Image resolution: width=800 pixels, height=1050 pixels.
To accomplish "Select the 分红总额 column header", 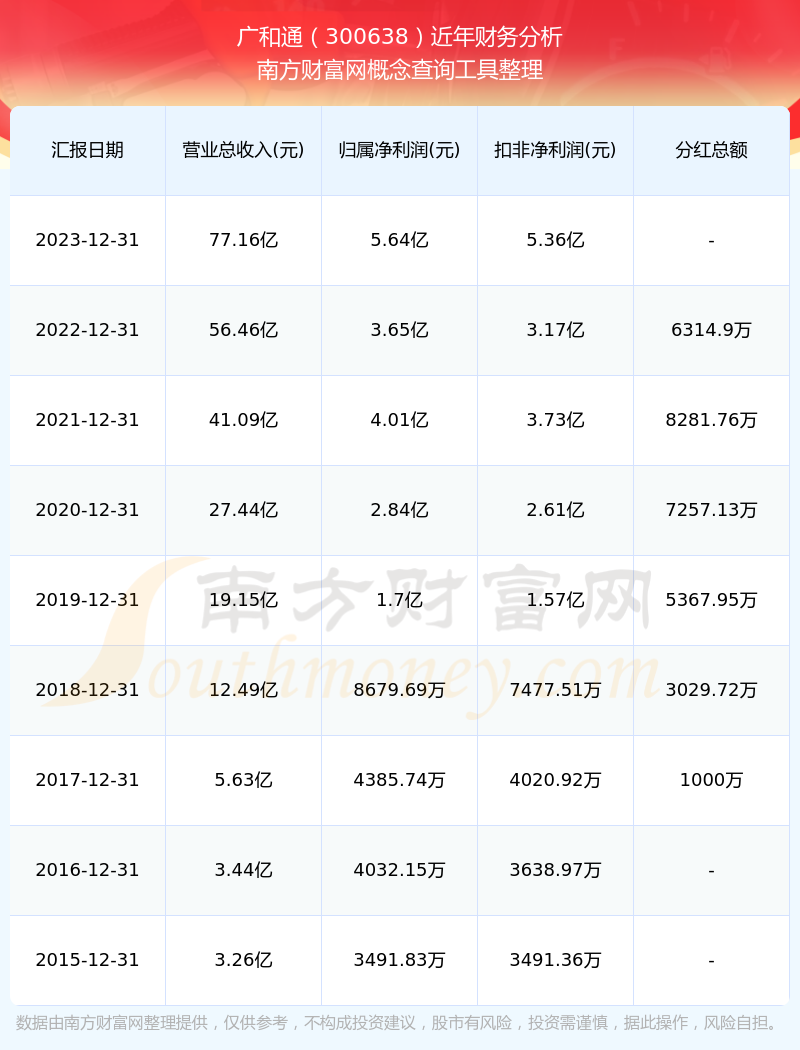I will click(x=712, y=150).
